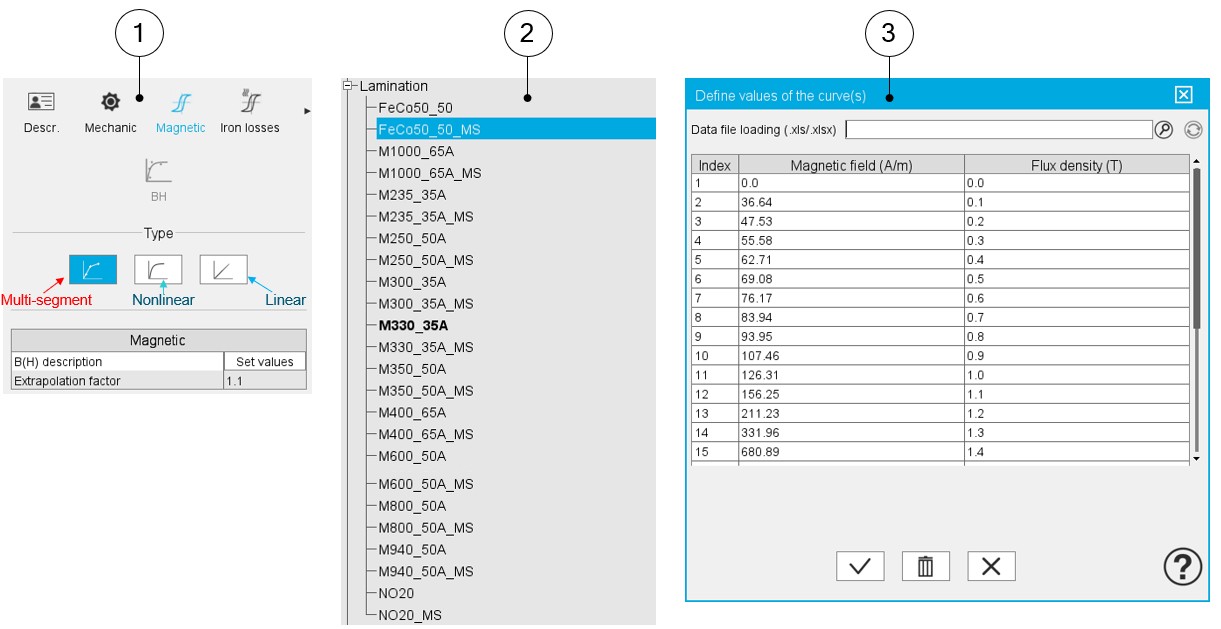Select the Mechanic gear icon
Image resolution: width=1221 pixels, height=629 pixels.
click(x=110, y=102)
